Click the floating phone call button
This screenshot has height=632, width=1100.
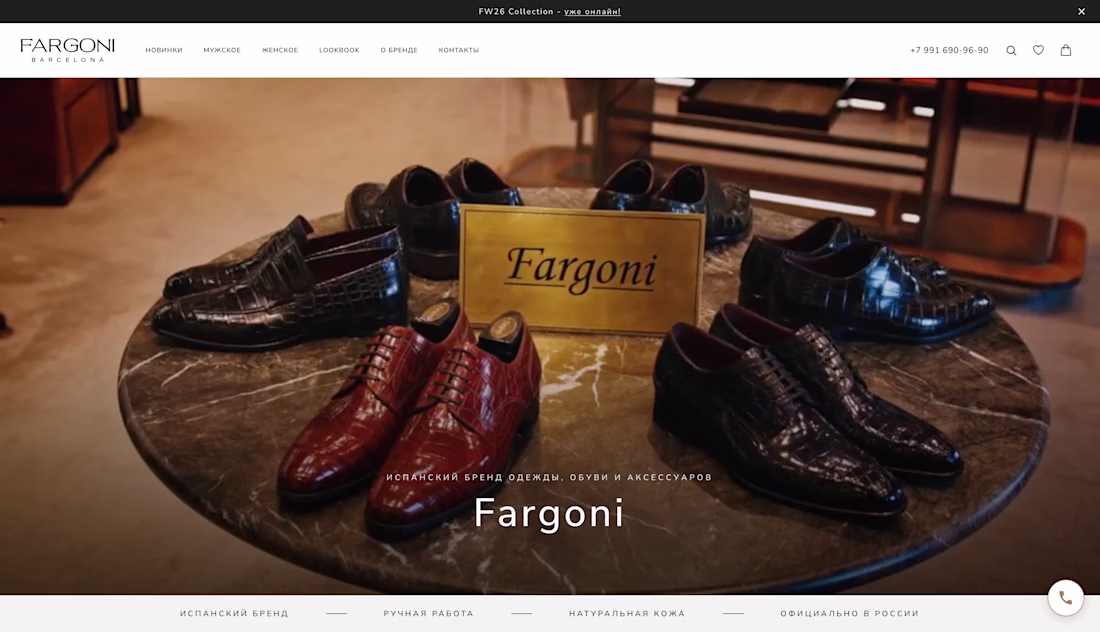pos(1066,598)
